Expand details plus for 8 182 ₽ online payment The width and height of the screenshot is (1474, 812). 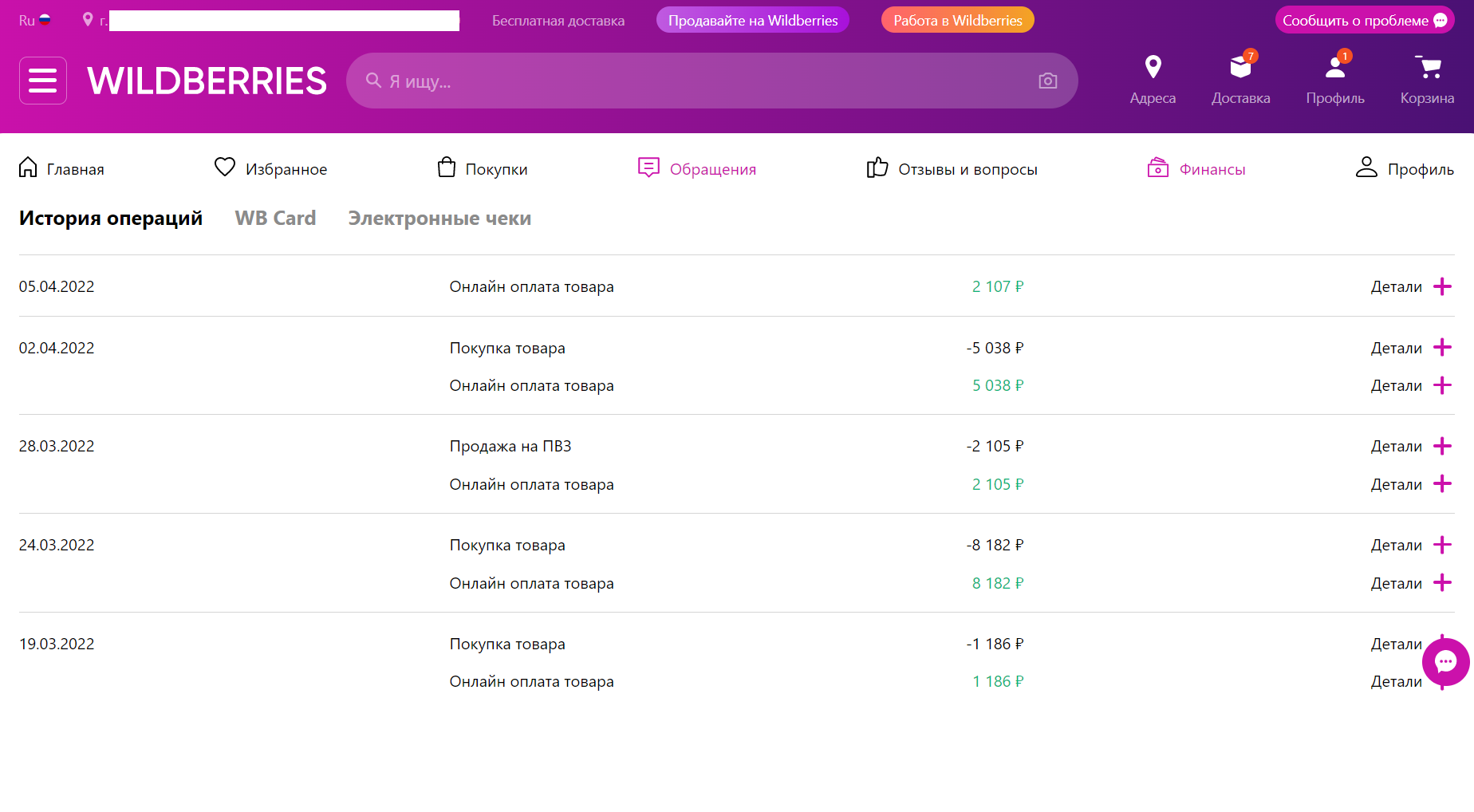tap(1442, 583)
